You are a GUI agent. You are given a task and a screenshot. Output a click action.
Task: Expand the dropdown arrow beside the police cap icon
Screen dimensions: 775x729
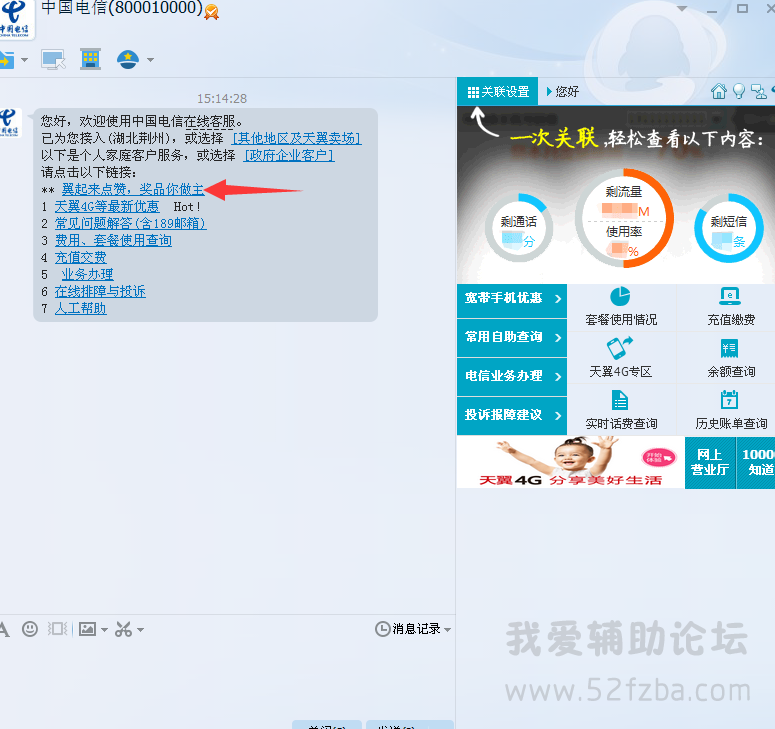tap(150, 60)
